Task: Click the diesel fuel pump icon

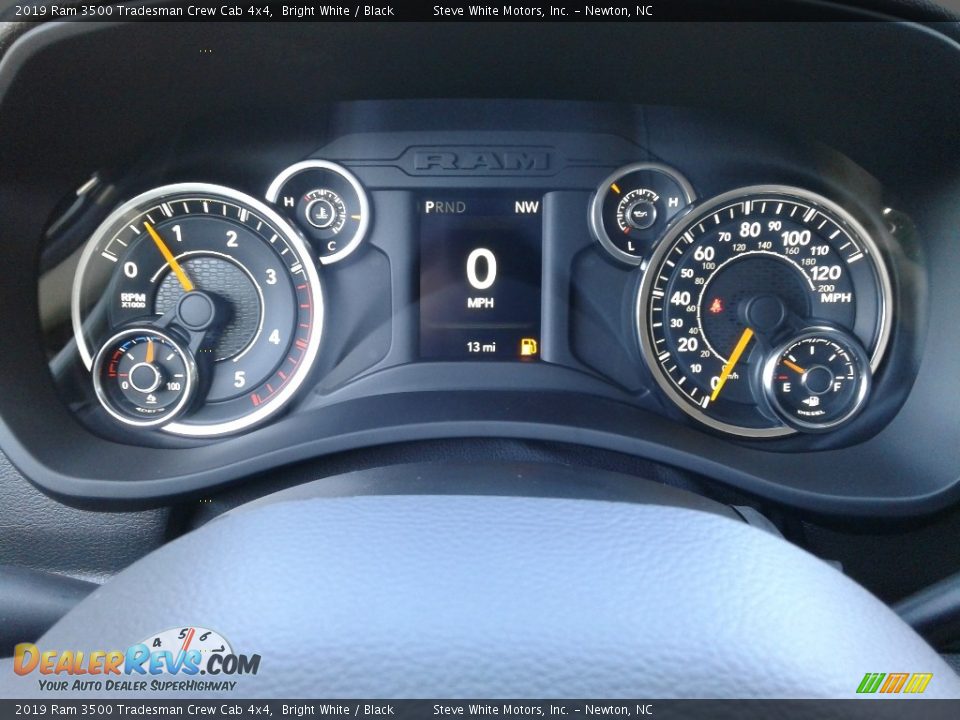Action: 812,403
